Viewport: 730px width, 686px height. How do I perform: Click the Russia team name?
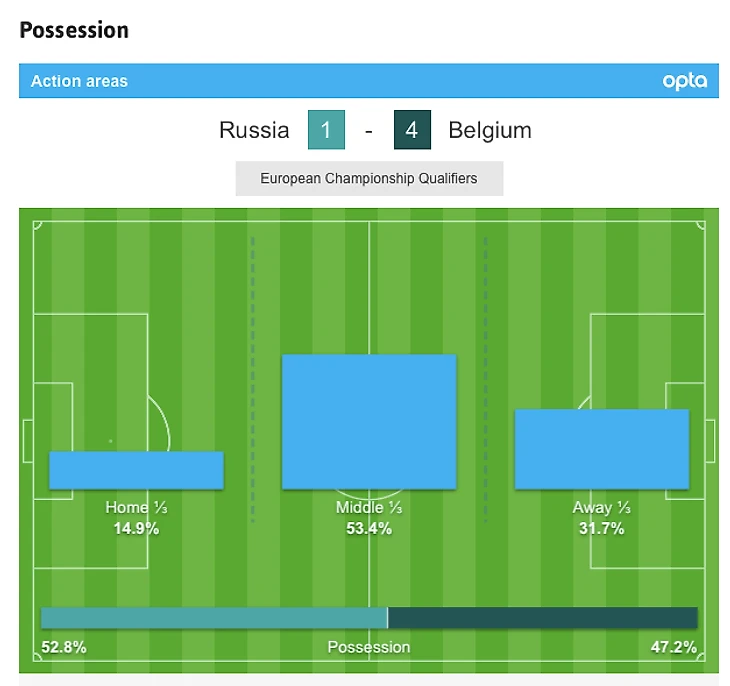[254, 131]
